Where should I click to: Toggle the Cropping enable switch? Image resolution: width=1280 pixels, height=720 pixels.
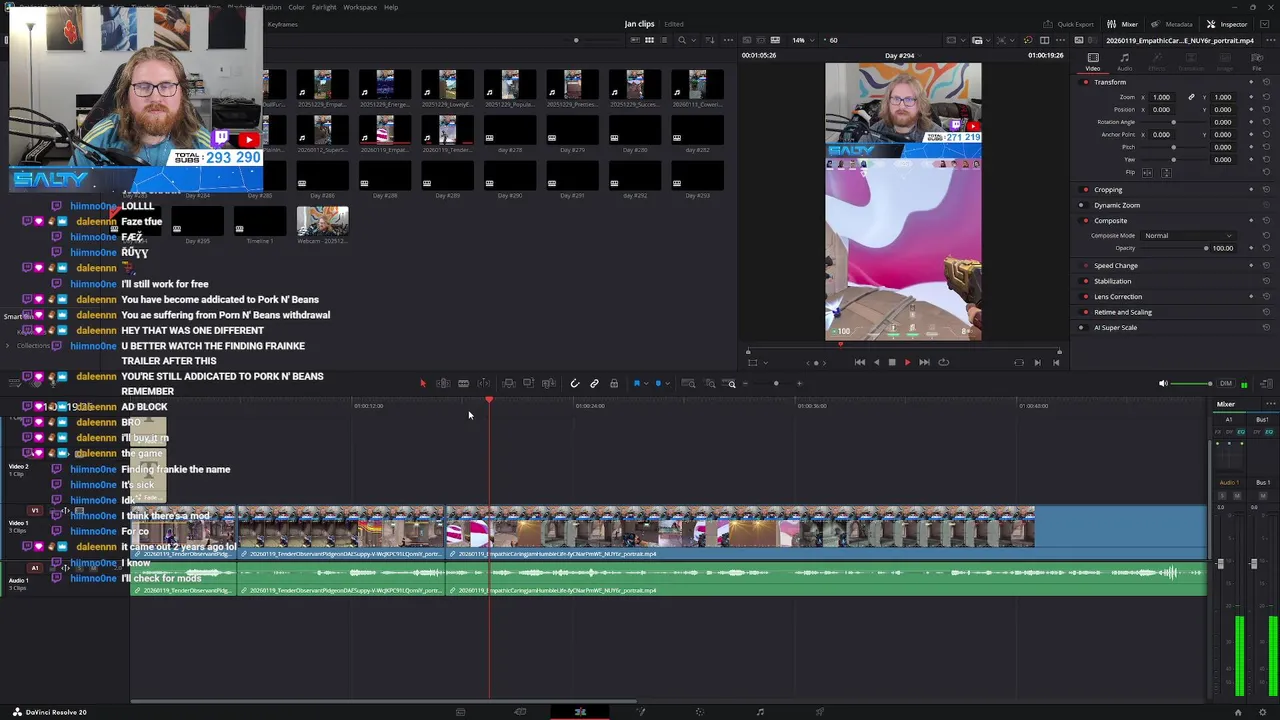coord(1086,190)
